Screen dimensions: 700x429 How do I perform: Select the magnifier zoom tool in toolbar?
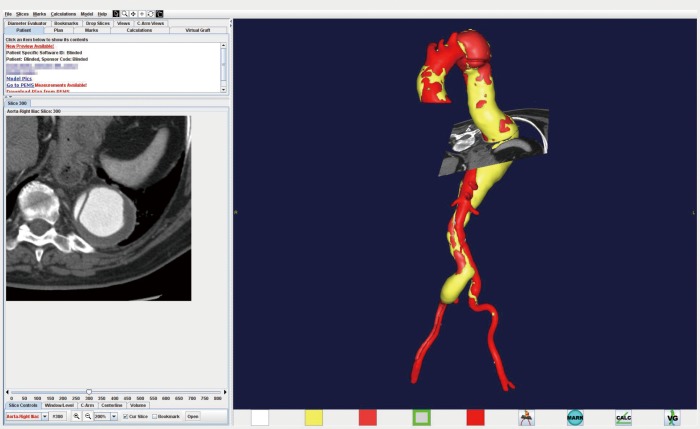(x=125, y=14)
